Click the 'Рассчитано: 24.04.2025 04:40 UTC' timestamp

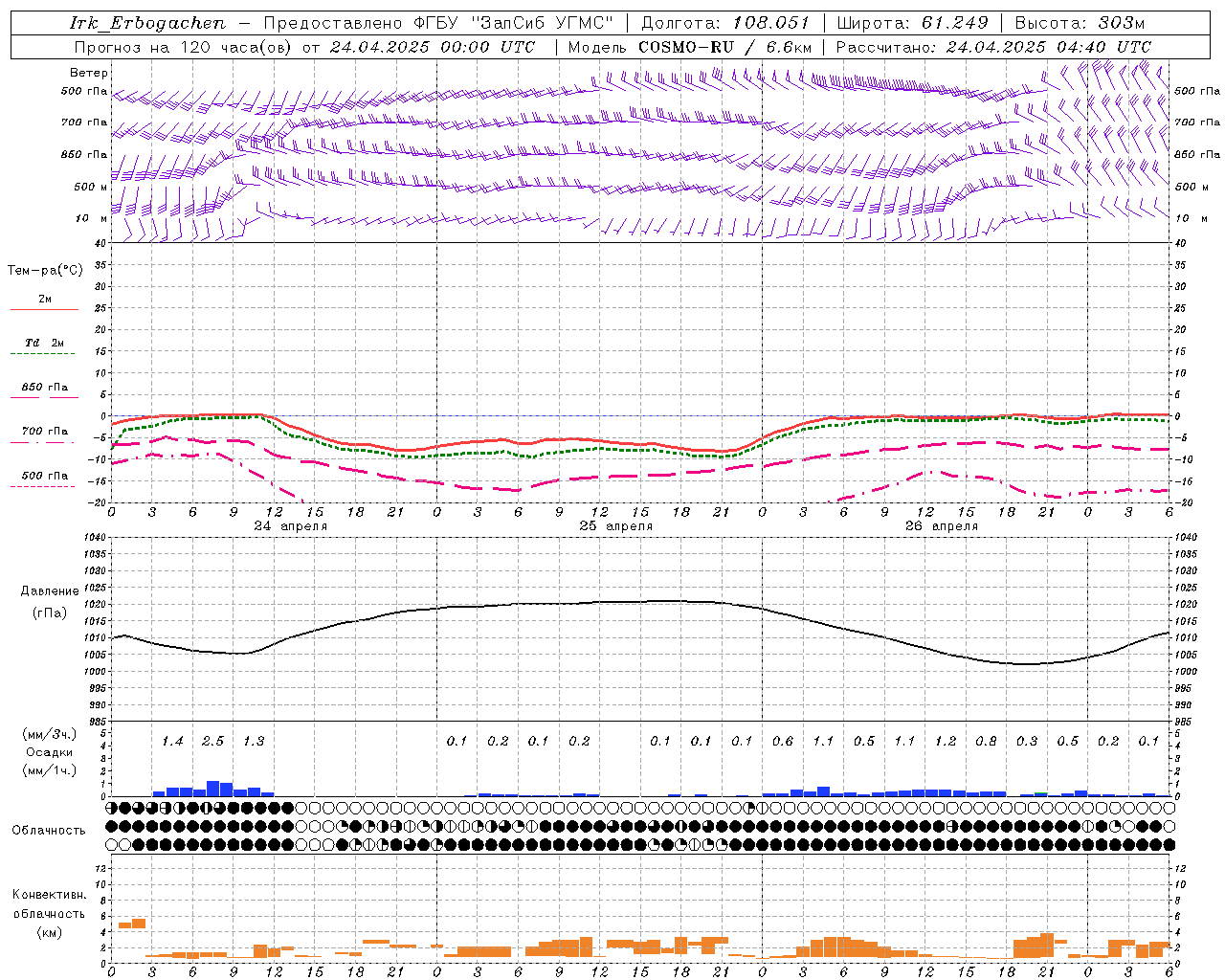coord(993,47)
